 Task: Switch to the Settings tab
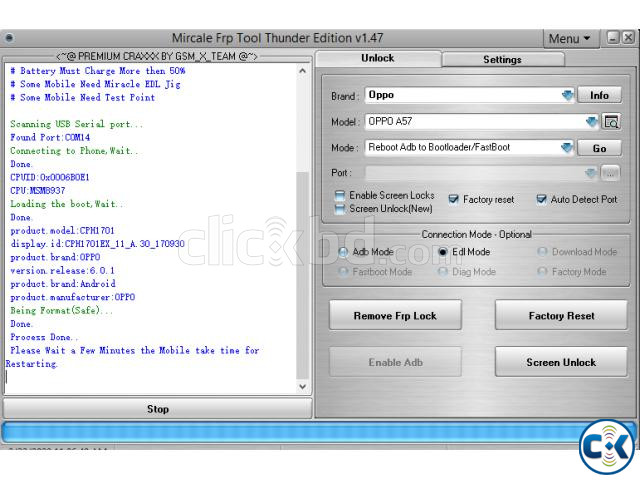[x=502, y=59]
